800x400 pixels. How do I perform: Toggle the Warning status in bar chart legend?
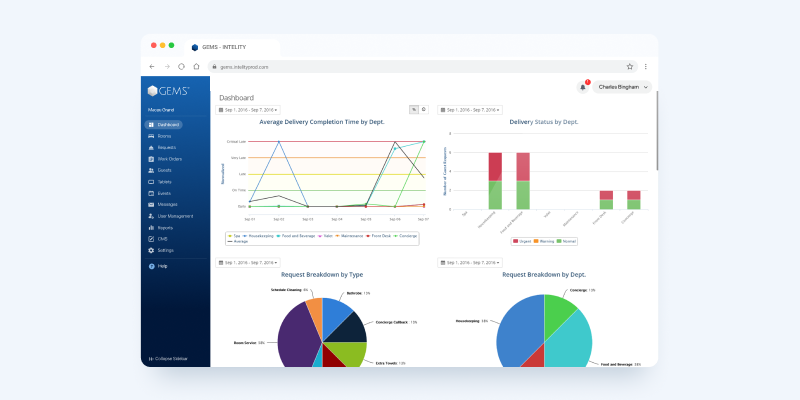(543, 241)
